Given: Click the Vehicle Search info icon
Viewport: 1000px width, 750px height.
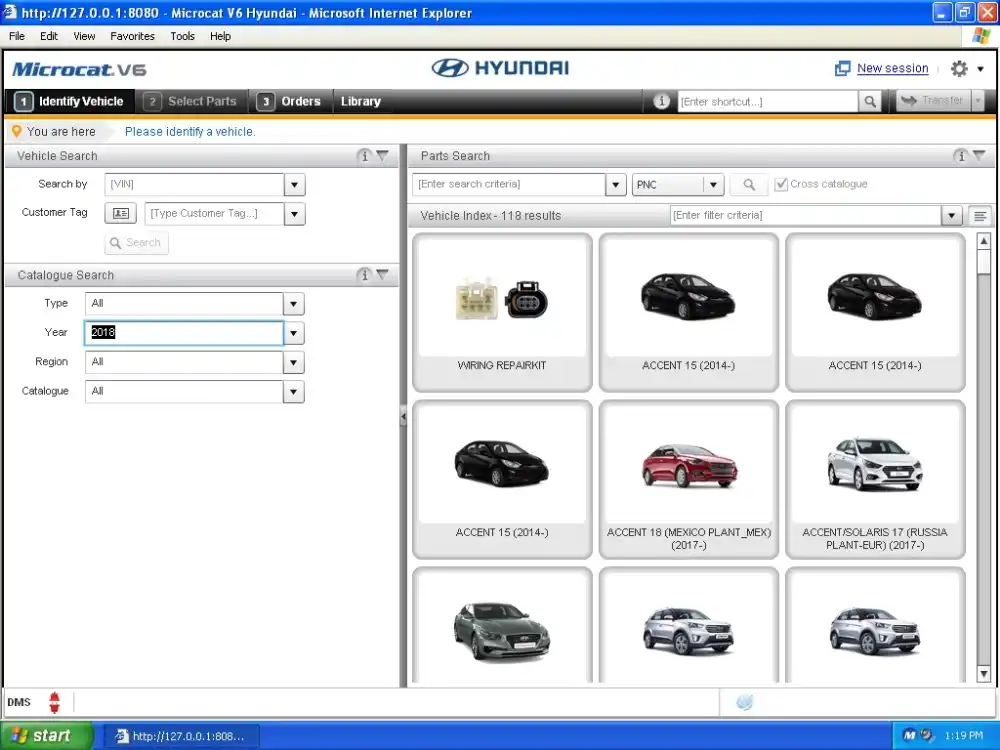Looking at the screenshot, I should pos(364,156).
